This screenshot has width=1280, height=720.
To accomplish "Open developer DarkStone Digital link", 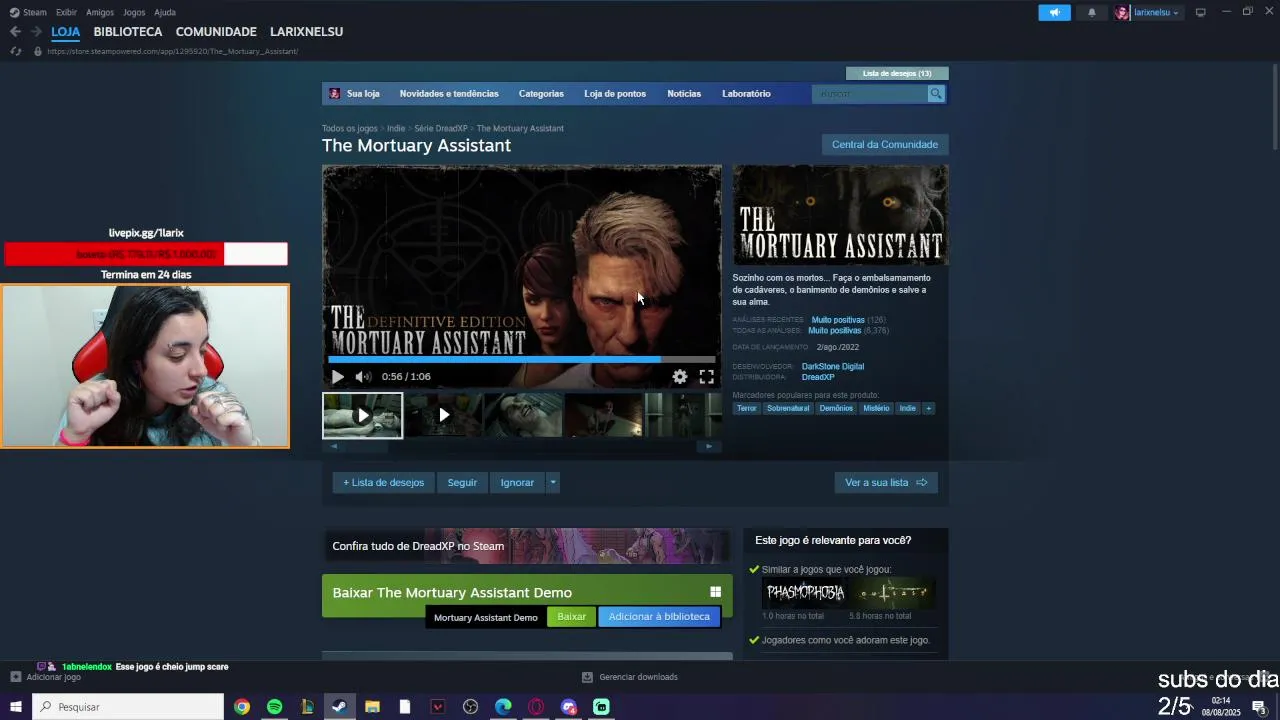I will [833, 367].
